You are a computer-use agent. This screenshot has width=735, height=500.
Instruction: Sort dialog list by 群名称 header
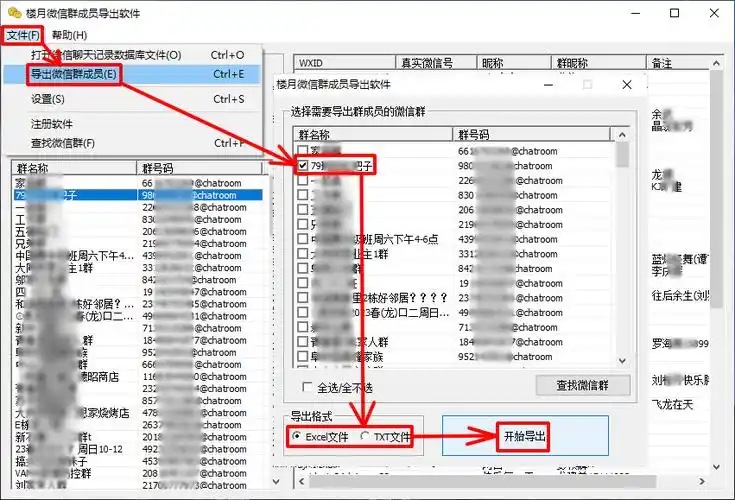(x=373, y=135)
